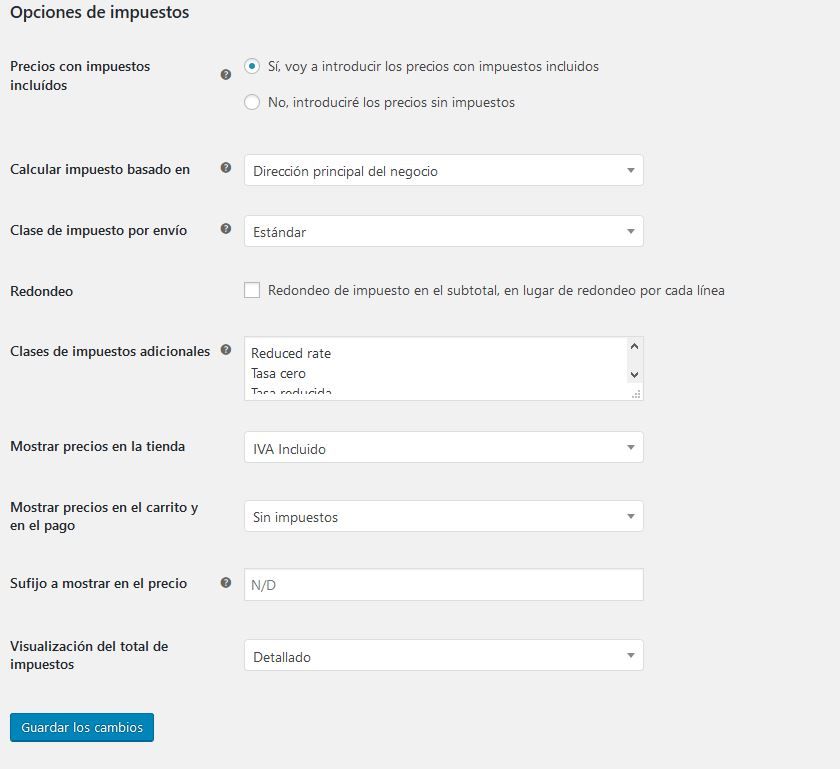Viewport: 840px width, 769px height.
Task: Click help icon beside Sufijo a mostrar en el precio
Action: coord(226,583)
